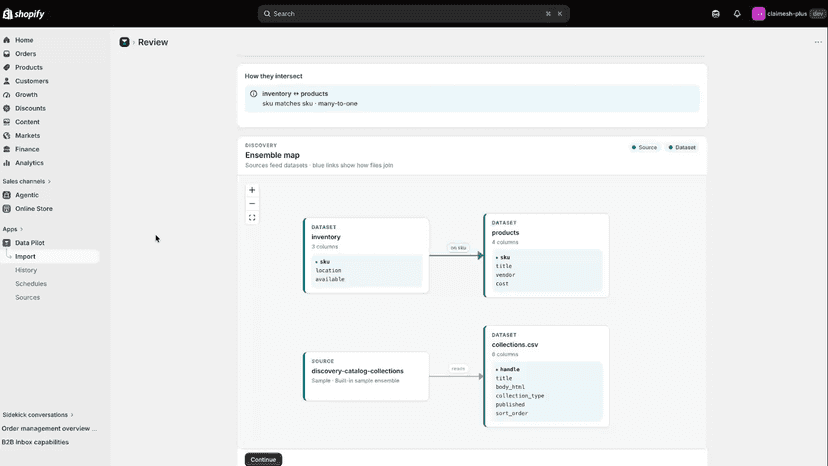Viewport: 828px width, 466px height.
Task: Click the Products tag icon
Action: coord(6,68)
